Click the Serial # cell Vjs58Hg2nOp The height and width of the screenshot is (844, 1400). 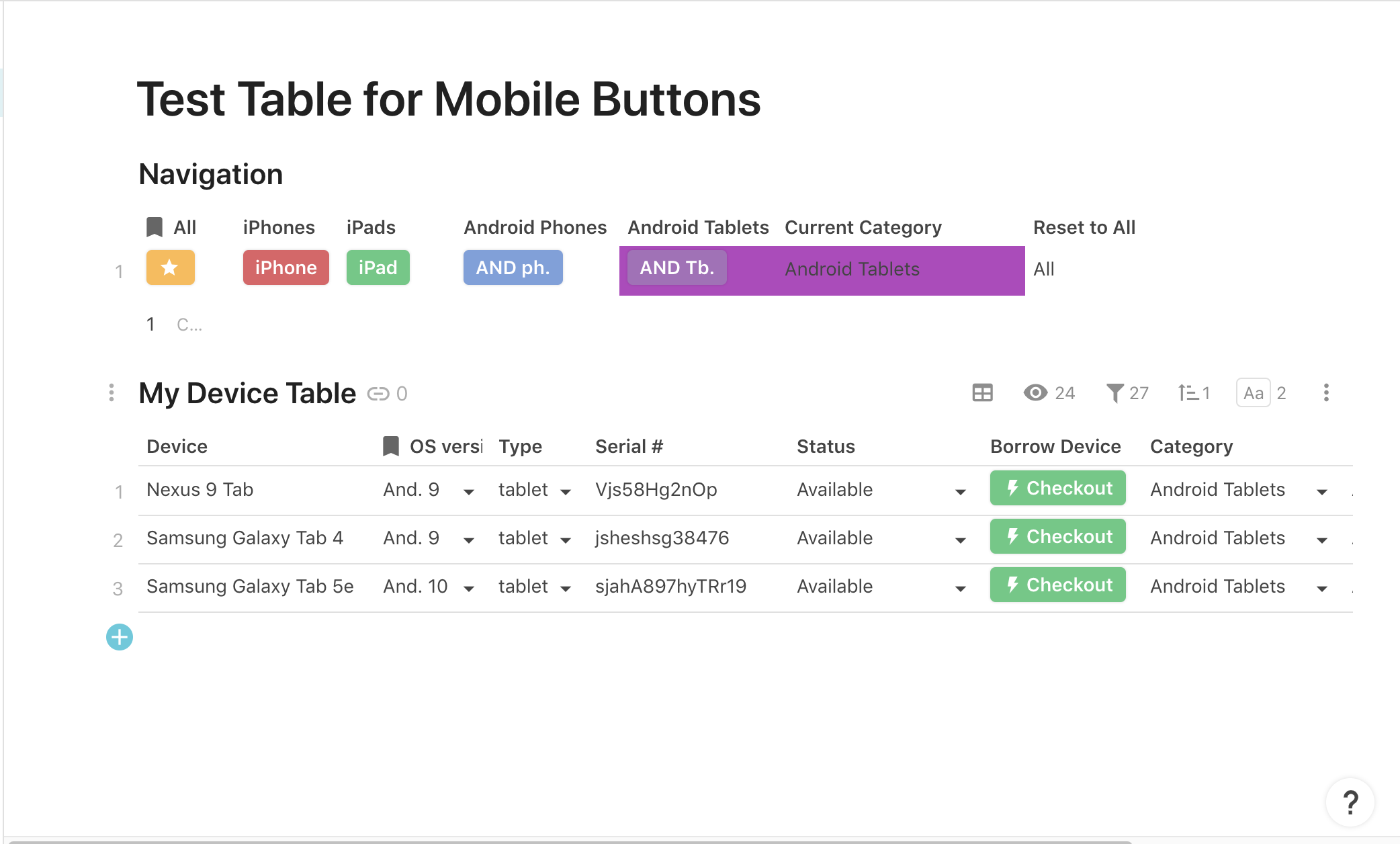pos(656,490)
